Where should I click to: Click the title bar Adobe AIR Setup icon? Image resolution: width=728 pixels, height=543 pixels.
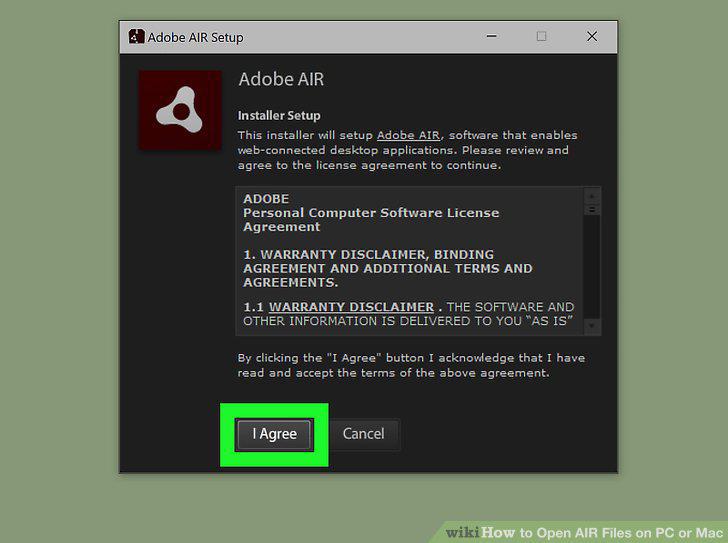(136, 37)
